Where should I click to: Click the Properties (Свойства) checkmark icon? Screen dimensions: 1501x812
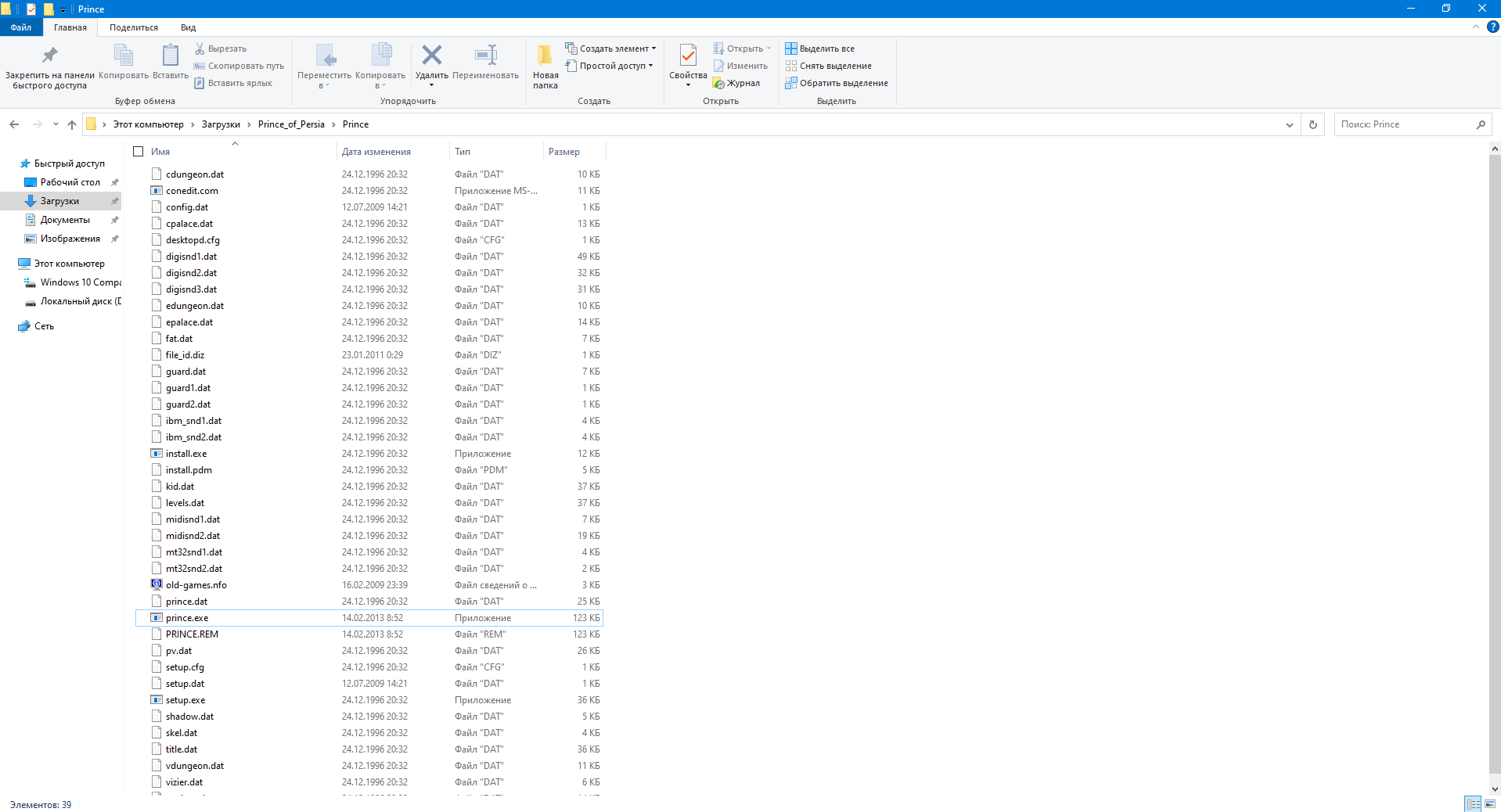(688, 56)
